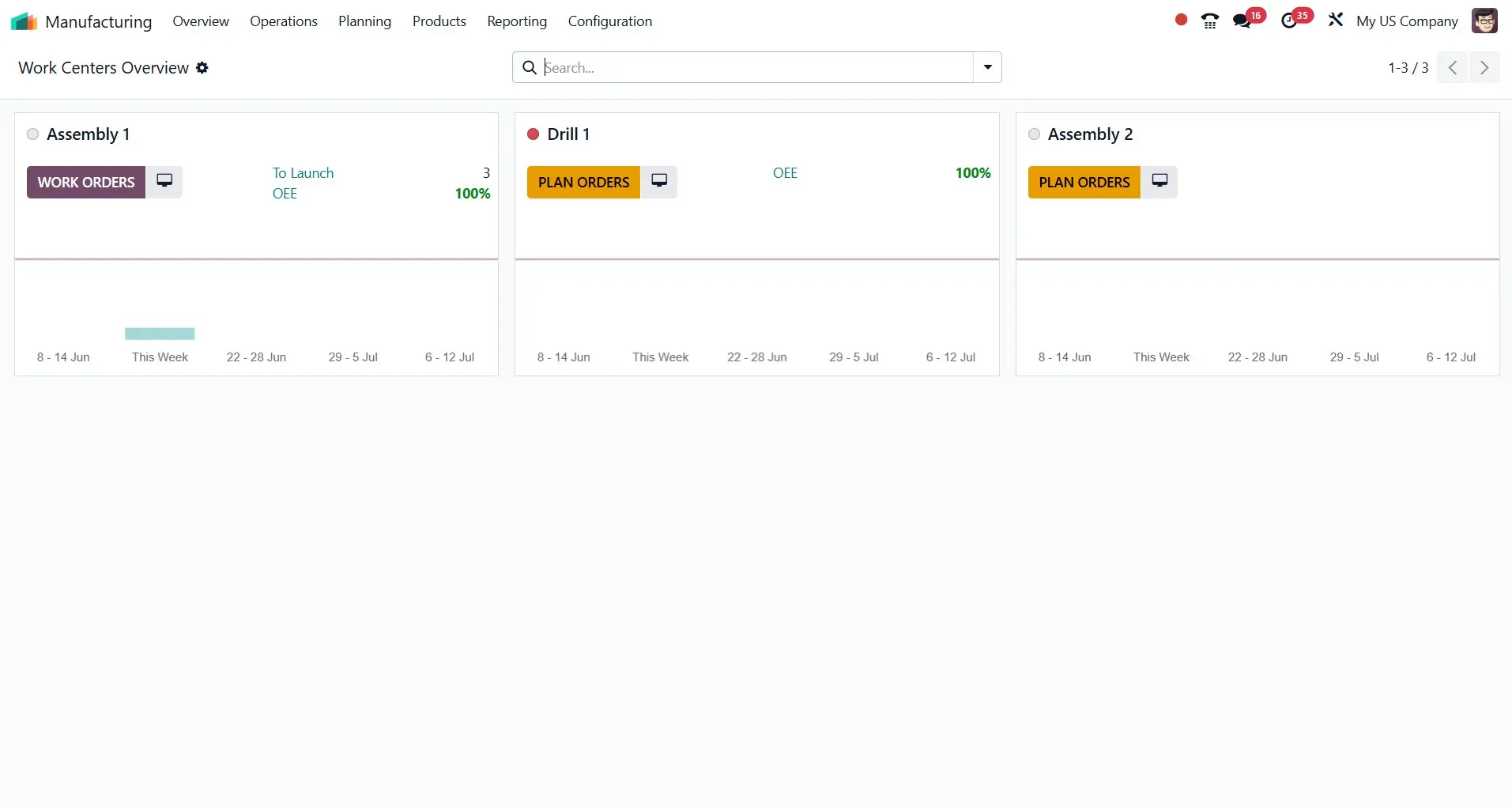Click the 1-3 / 3 pager counter
Screen dimensions: 1512x808
click(x=1408, y=68)
